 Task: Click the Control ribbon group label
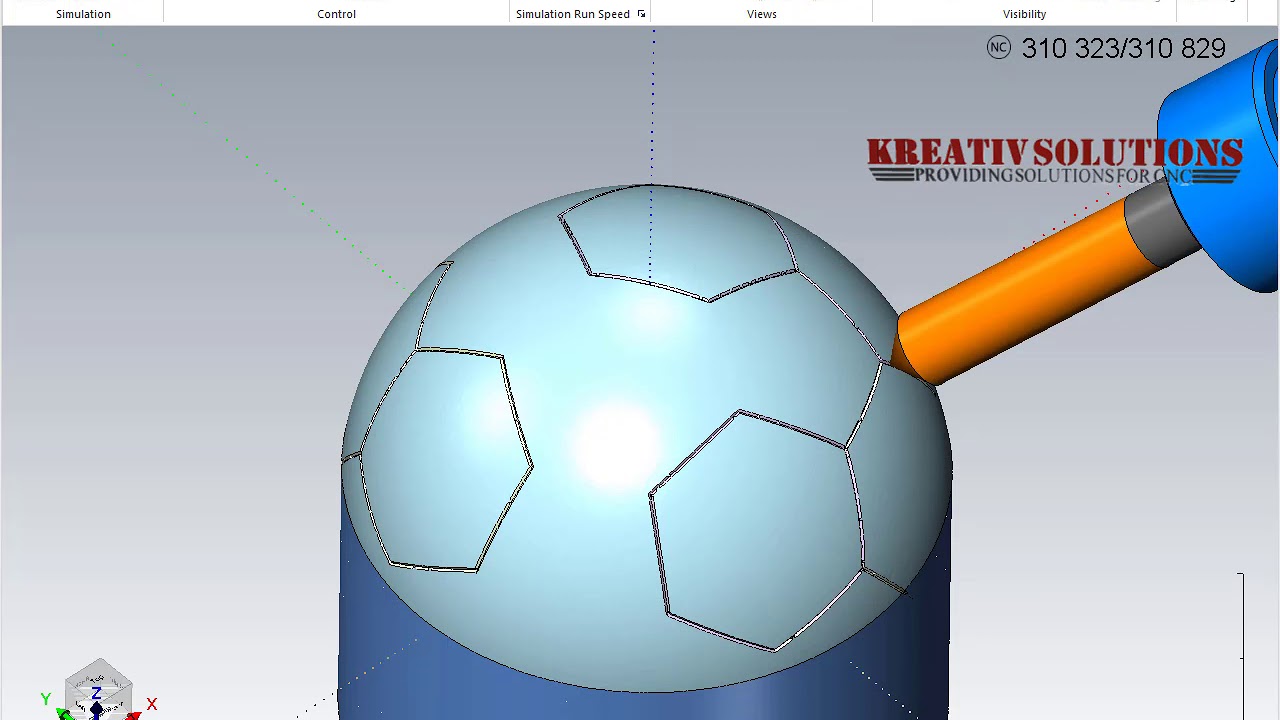pyautogui.click(x=336, y=14)
